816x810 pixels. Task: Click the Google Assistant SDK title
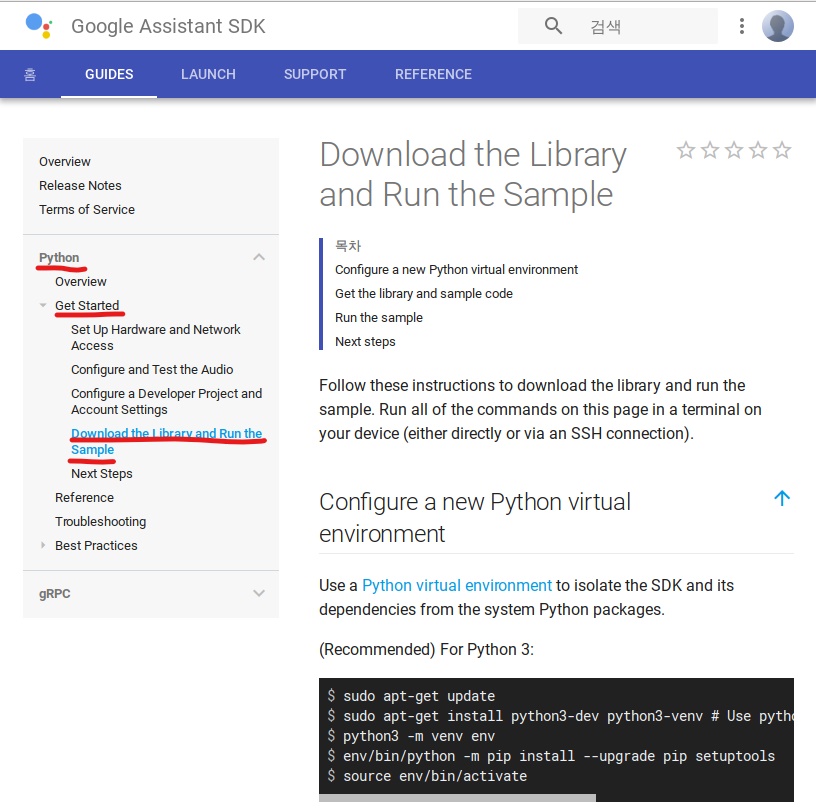168,26
